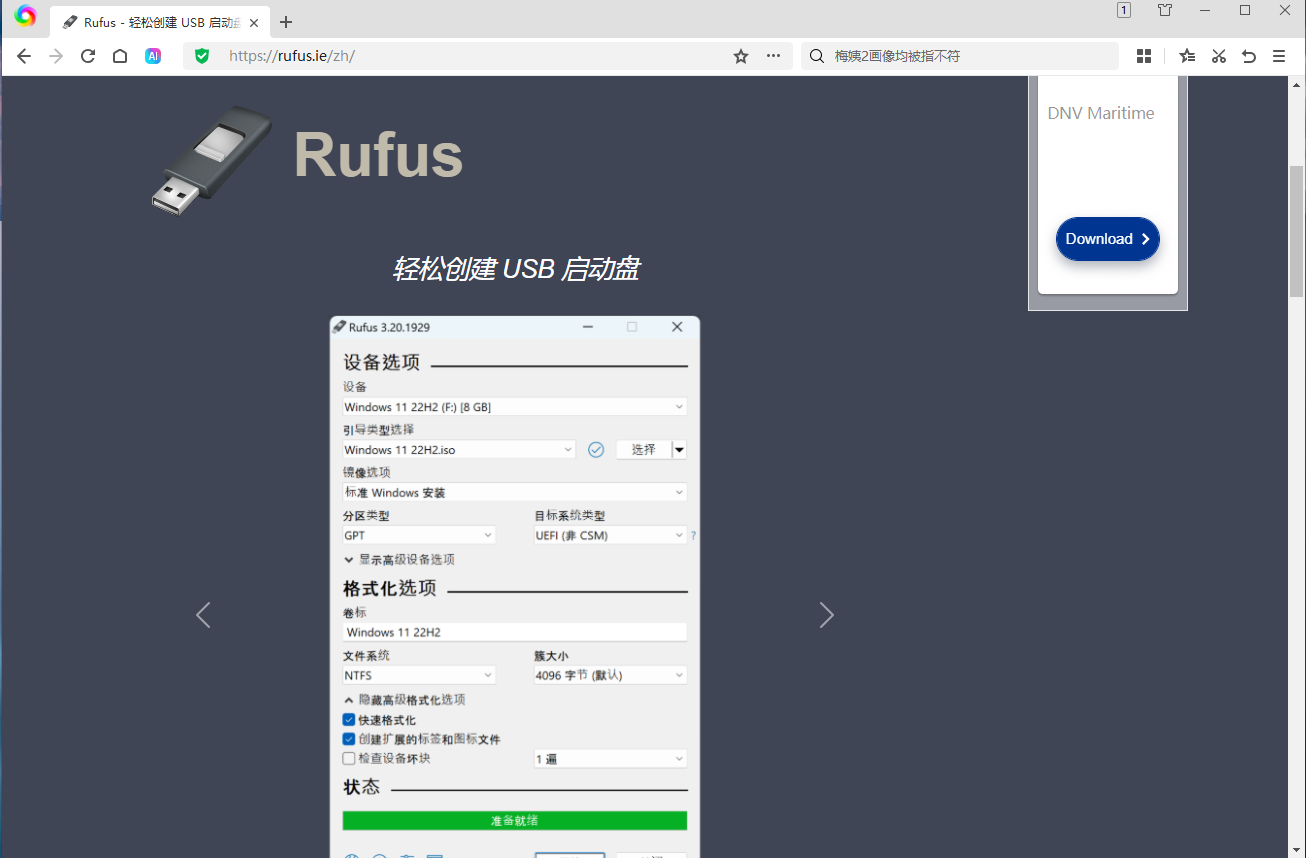Collapse 隐藏高级格式化选项 in Rufus screenshot

(405, 700)
